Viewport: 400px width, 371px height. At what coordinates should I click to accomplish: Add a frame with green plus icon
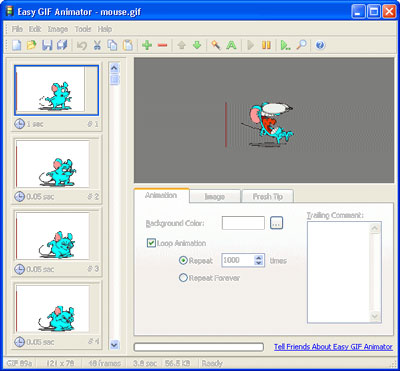click(147, 45)
